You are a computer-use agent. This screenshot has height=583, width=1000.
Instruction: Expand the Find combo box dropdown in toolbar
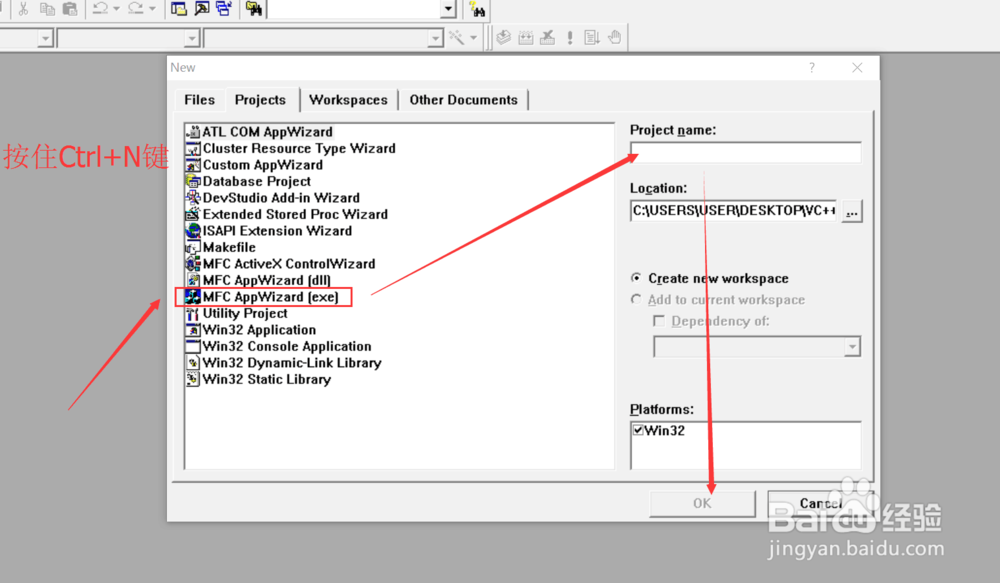click(x=448, y=9)
